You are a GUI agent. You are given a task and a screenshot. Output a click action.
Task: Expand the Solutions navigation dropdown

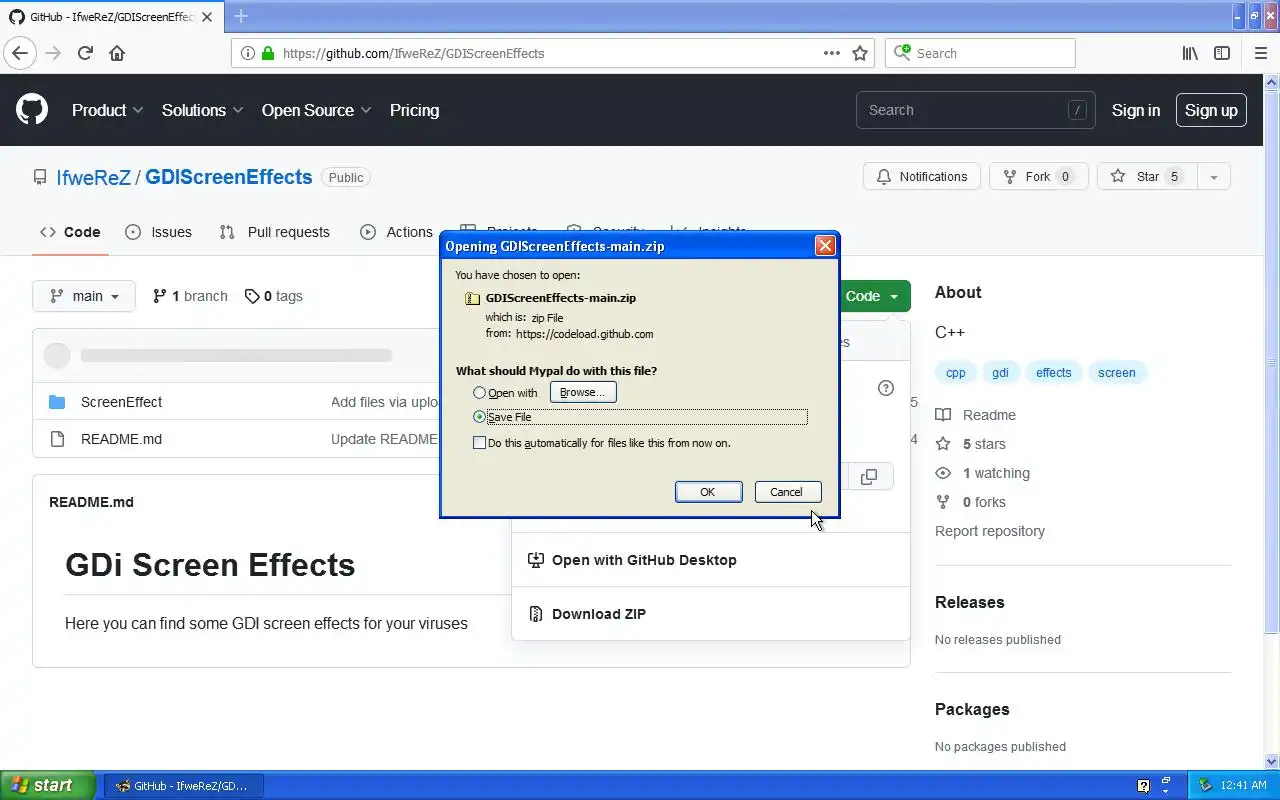tap(203, 110)
